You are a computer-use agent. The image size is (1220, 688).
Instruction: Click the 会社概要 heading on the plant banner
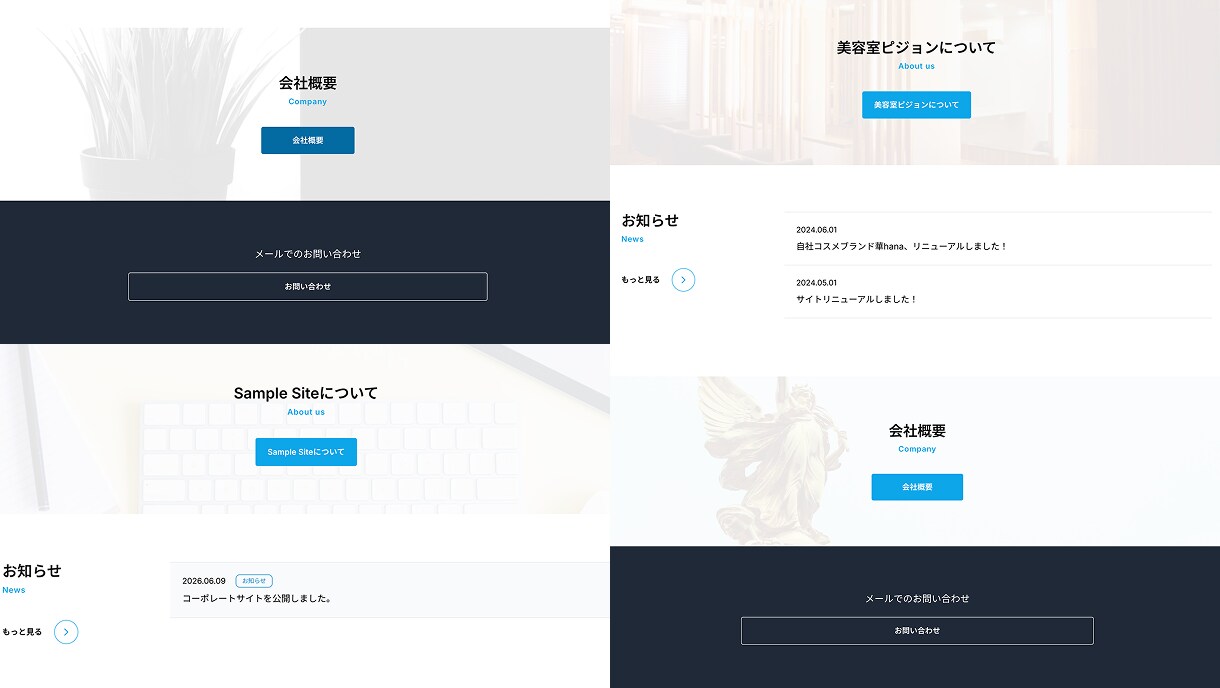pos(308,83)
